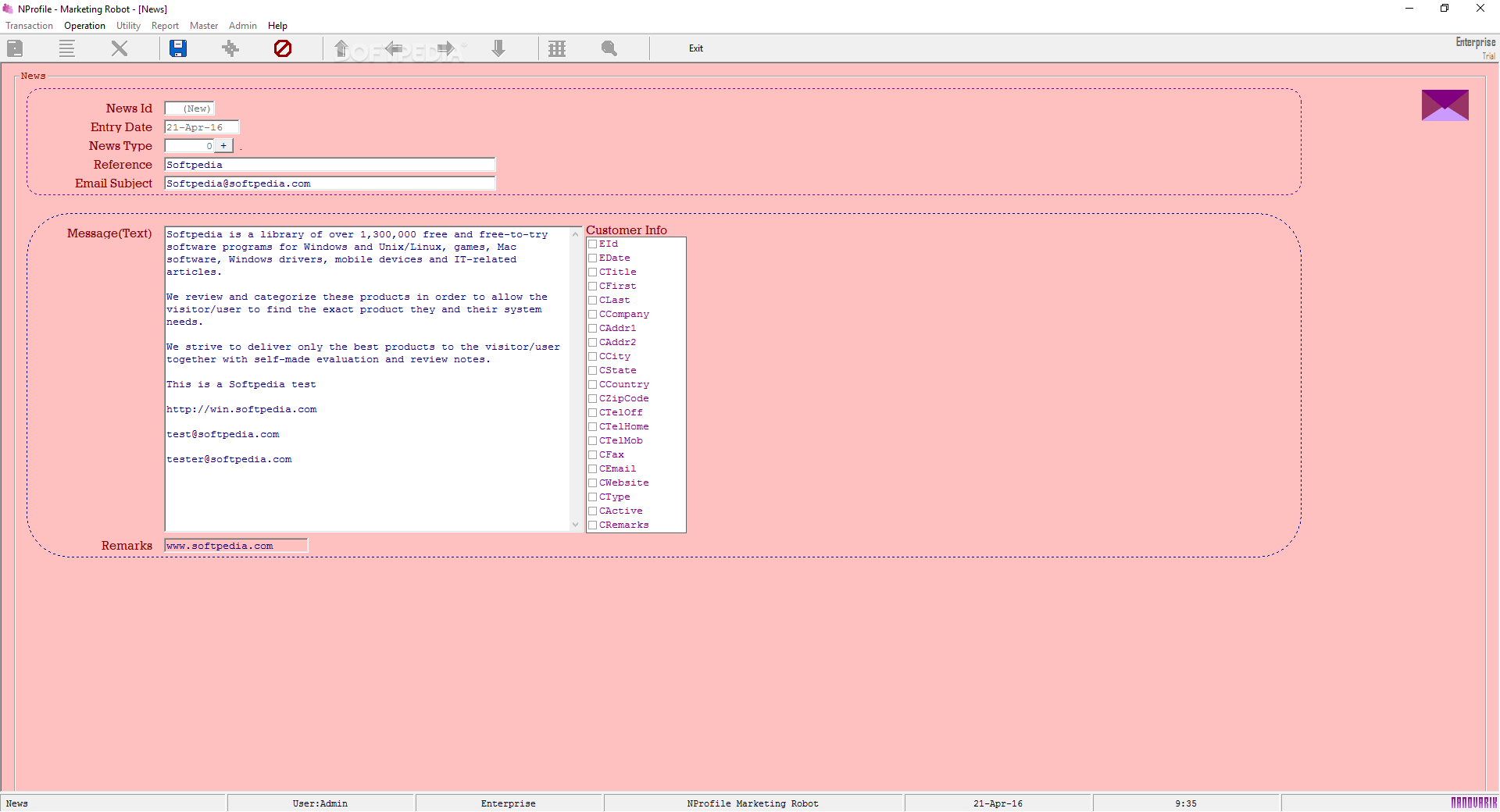Check the CState customer info box
This screenshot has height=812, width=1500.
(x=593, y=371)
